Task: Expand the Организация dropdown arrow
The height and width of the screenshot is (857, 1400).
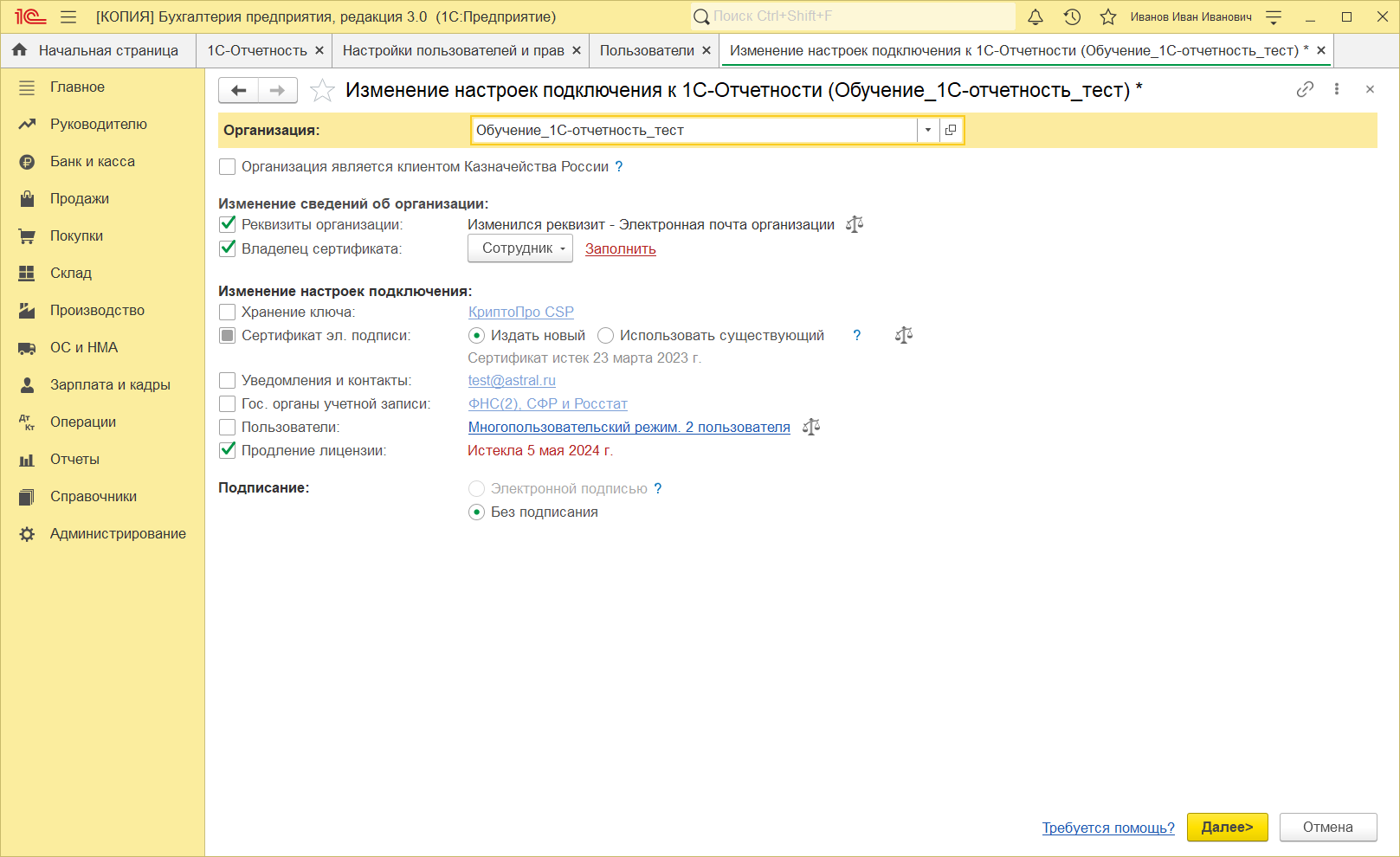Action: click(928, 130)
